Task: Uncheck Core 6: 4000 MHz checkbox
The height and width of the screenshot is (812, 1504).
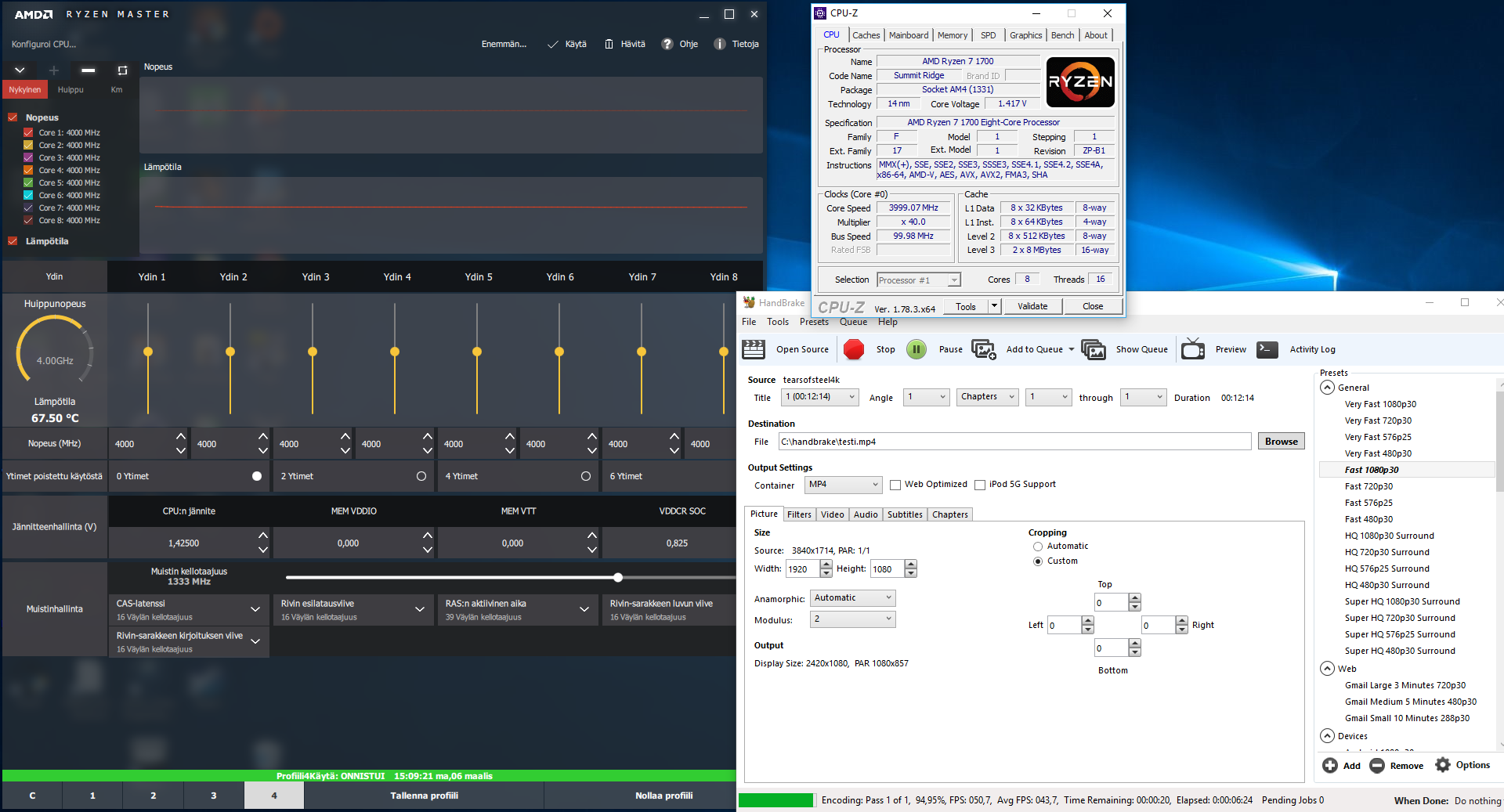Action: pos(28,196)
